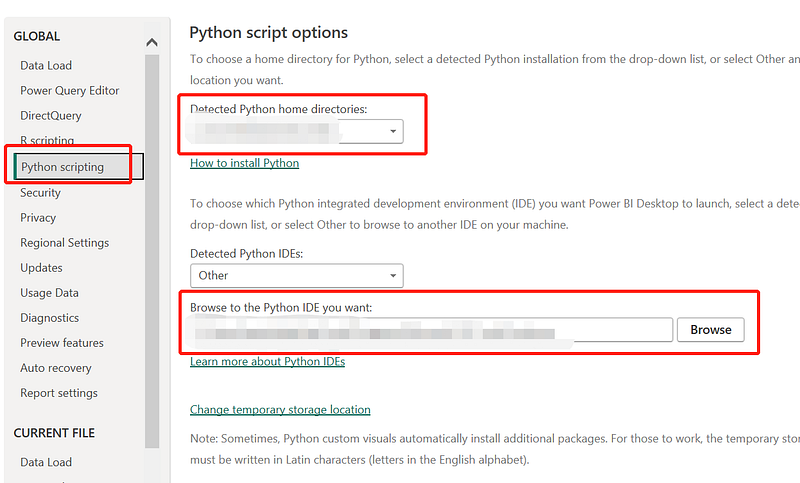
Task: Go to R scripting options
Action: click(x=47, y=140)
